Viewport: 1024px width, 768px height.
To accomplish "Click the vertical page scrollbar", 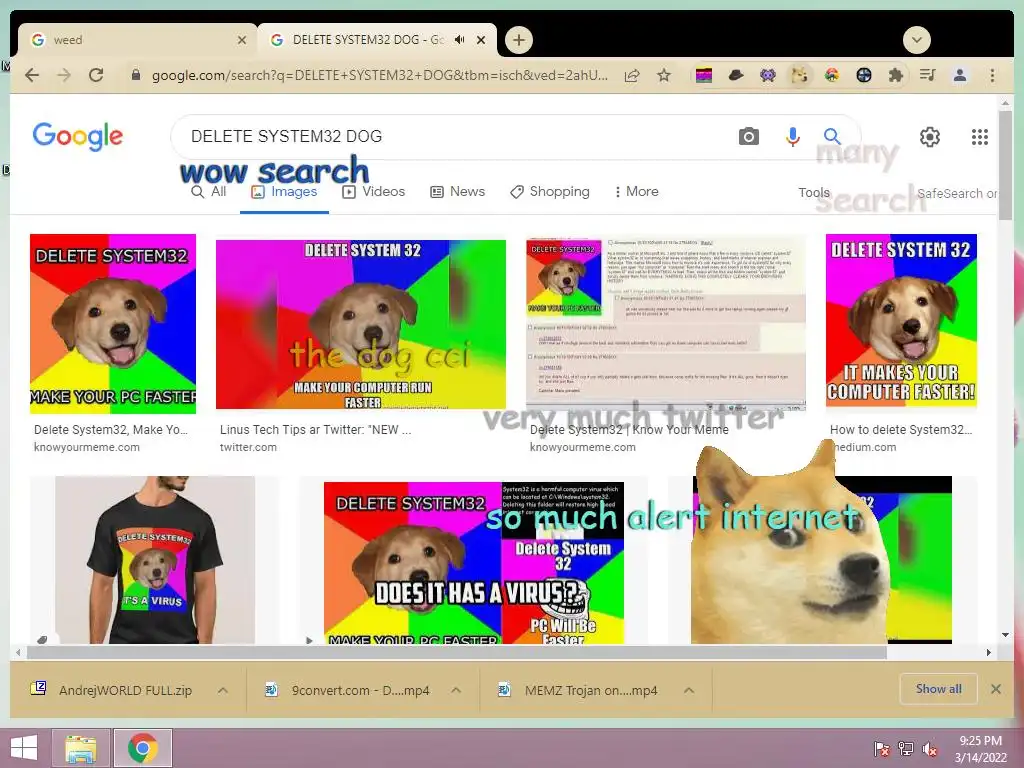I will point(1005,165).
